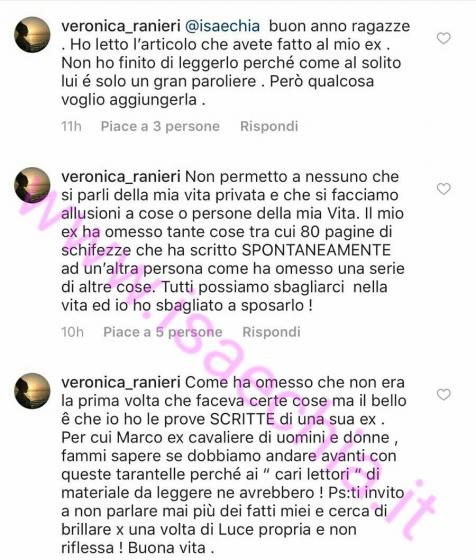
Task: Click the 10h timestamp
Action: [72, 332]
